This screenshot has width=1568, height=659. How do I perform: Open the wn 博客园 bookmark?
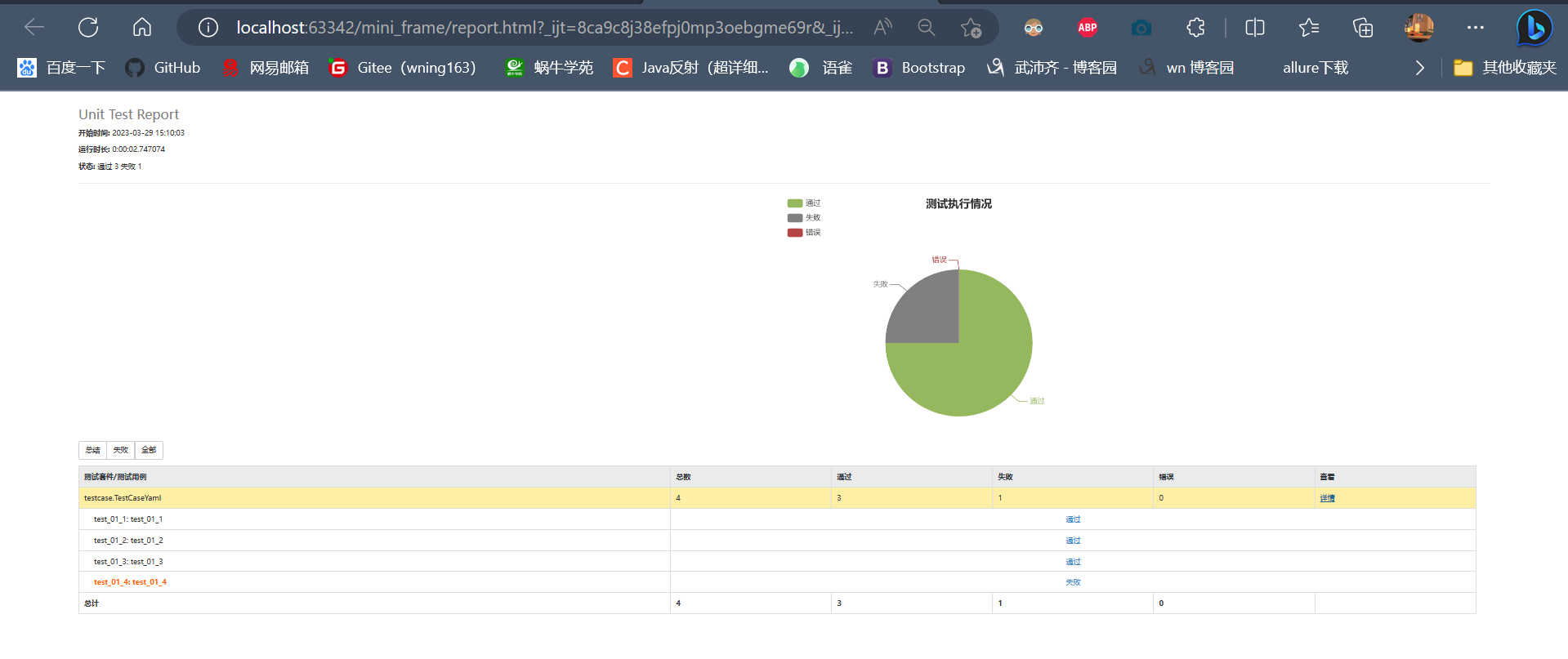[1186, 68]
